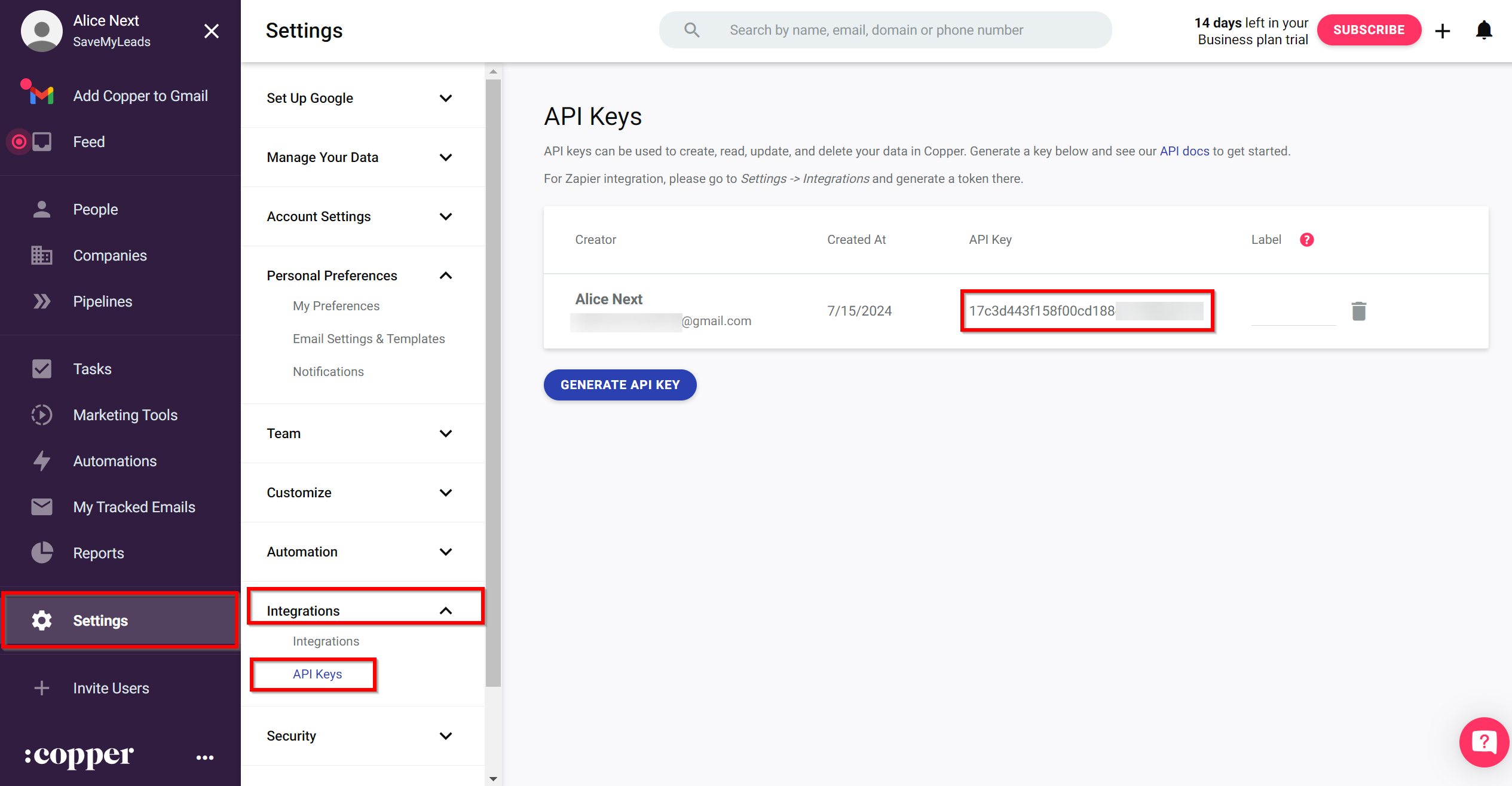Open the notifications bell
Screen dimensions: 1512x786
tap(1484, 30)
